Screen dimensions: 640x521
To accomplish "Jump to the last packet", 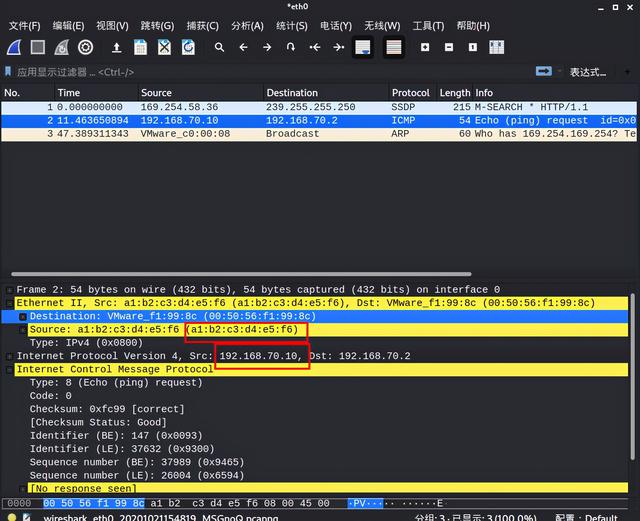I will (x=338, y=47).
